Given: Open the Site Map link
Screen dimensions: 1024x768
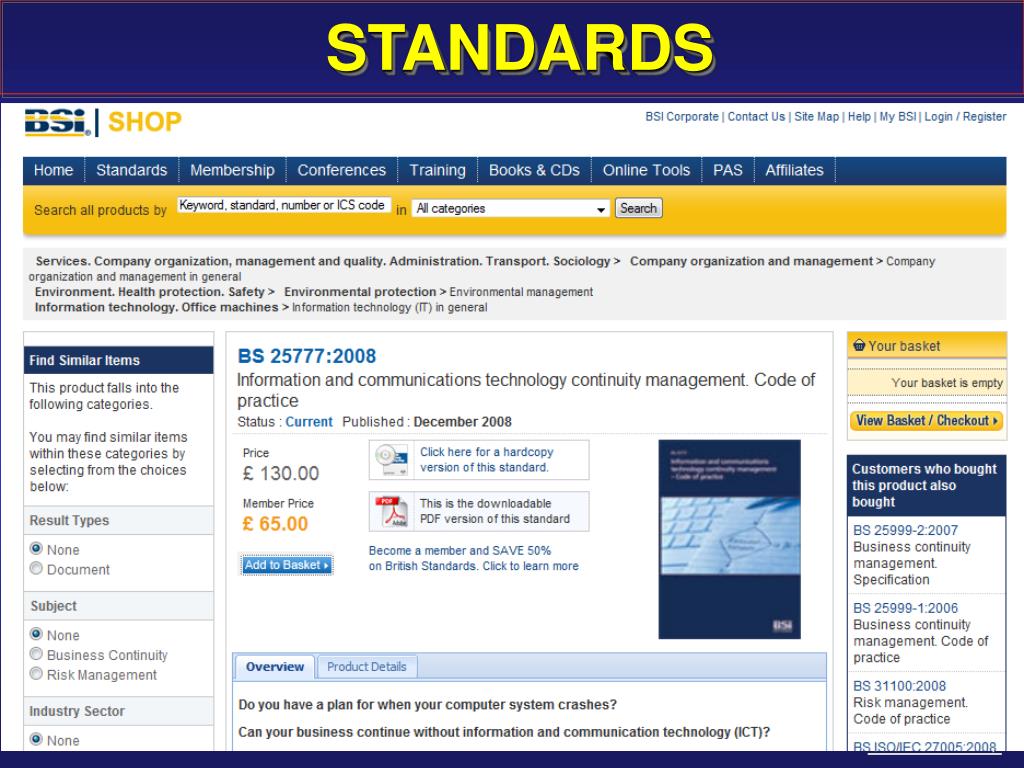Looking at the screenshot, I should (816, 116).
